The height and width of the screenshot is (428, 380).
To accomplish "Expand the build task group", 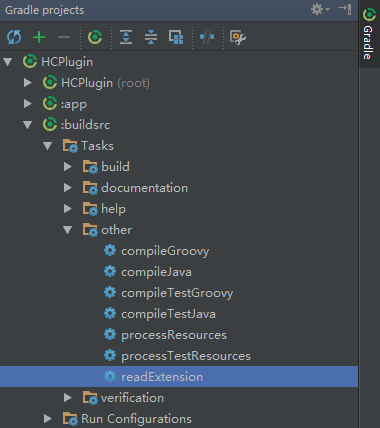I will [68, 167].
